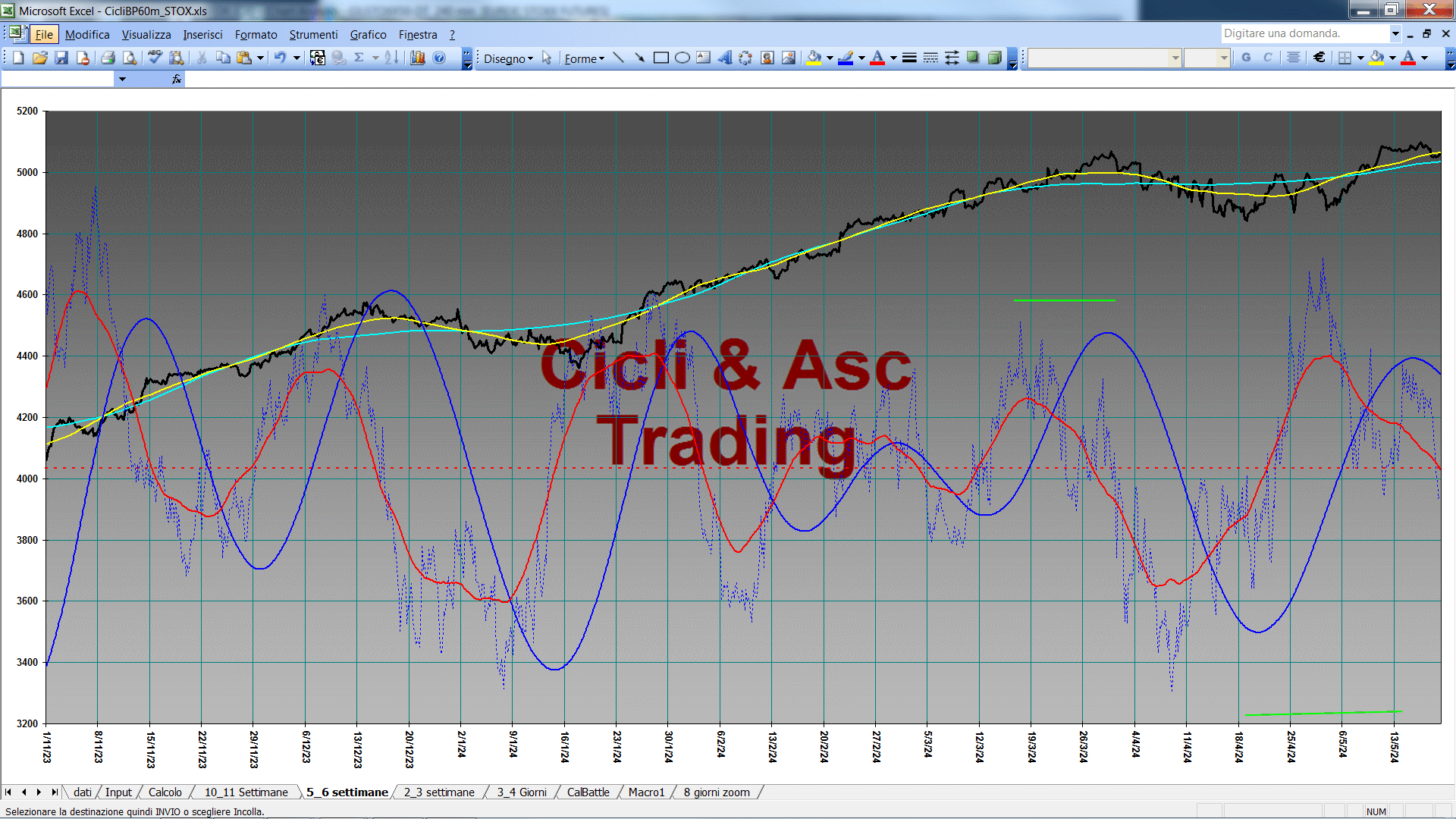The height and width of the screenshot is (819, 1456).
Task: Run the ABC spelling check
Action: (155, 58)
